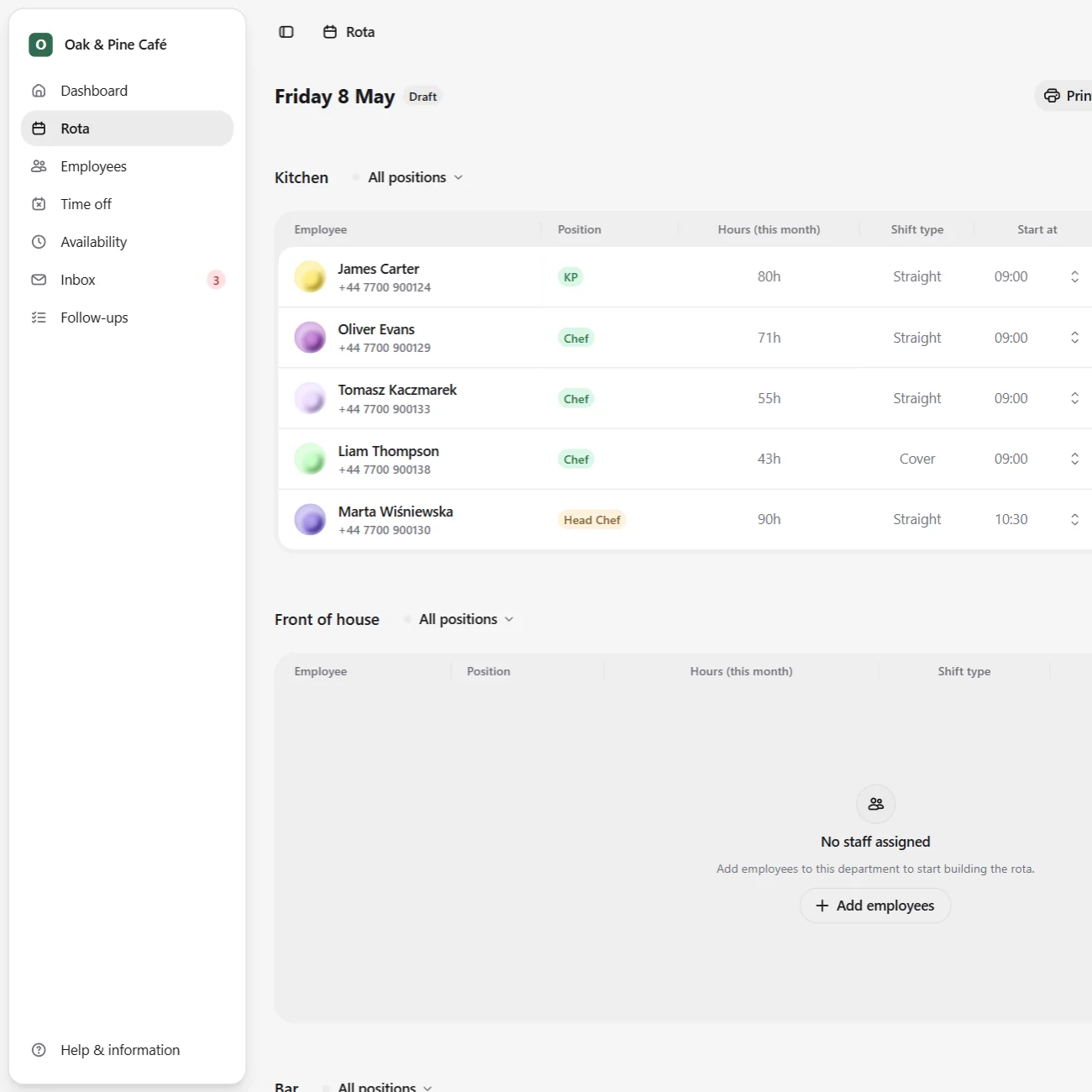Click Liam Thompson's 43h hours cell

tap(769, 459)
